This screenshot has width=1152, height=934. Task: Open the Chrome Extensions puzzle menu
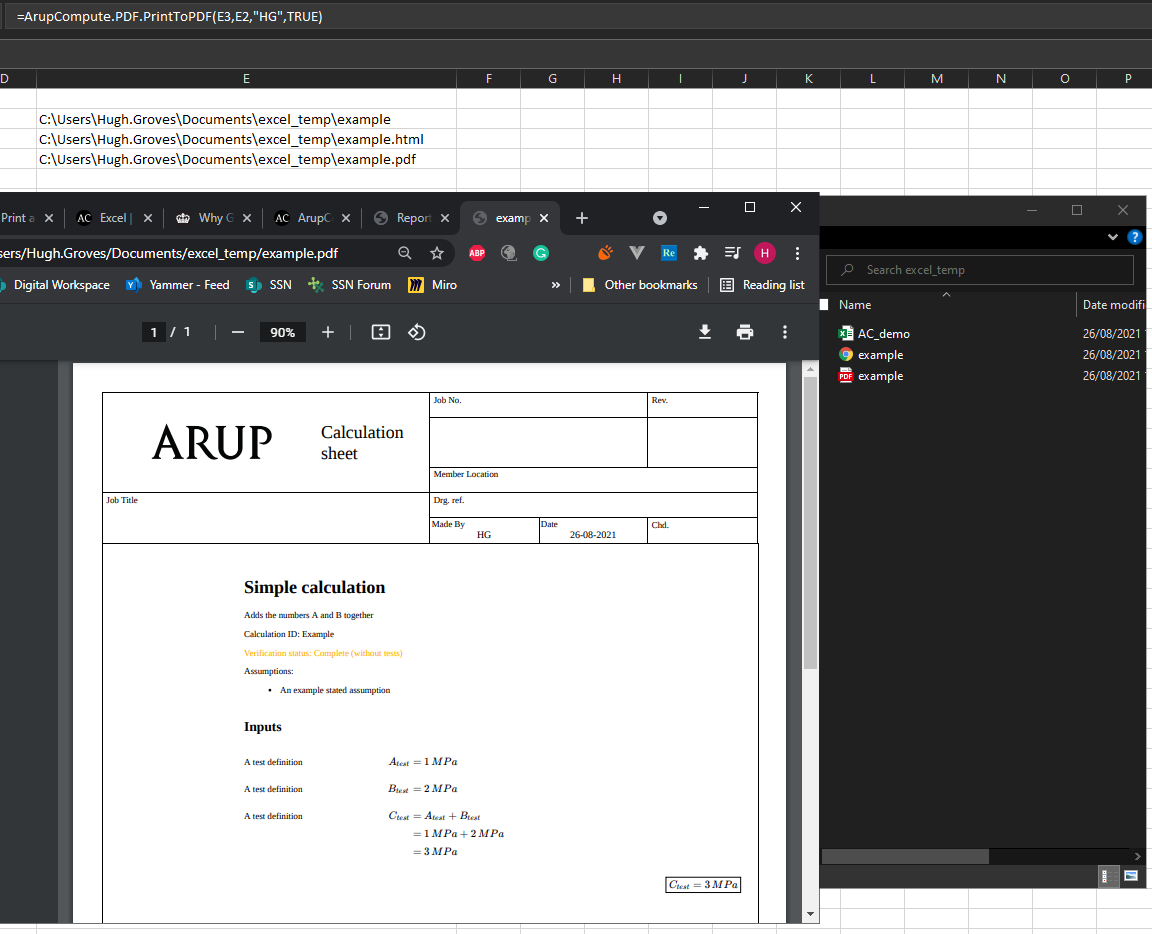point(701,254)
